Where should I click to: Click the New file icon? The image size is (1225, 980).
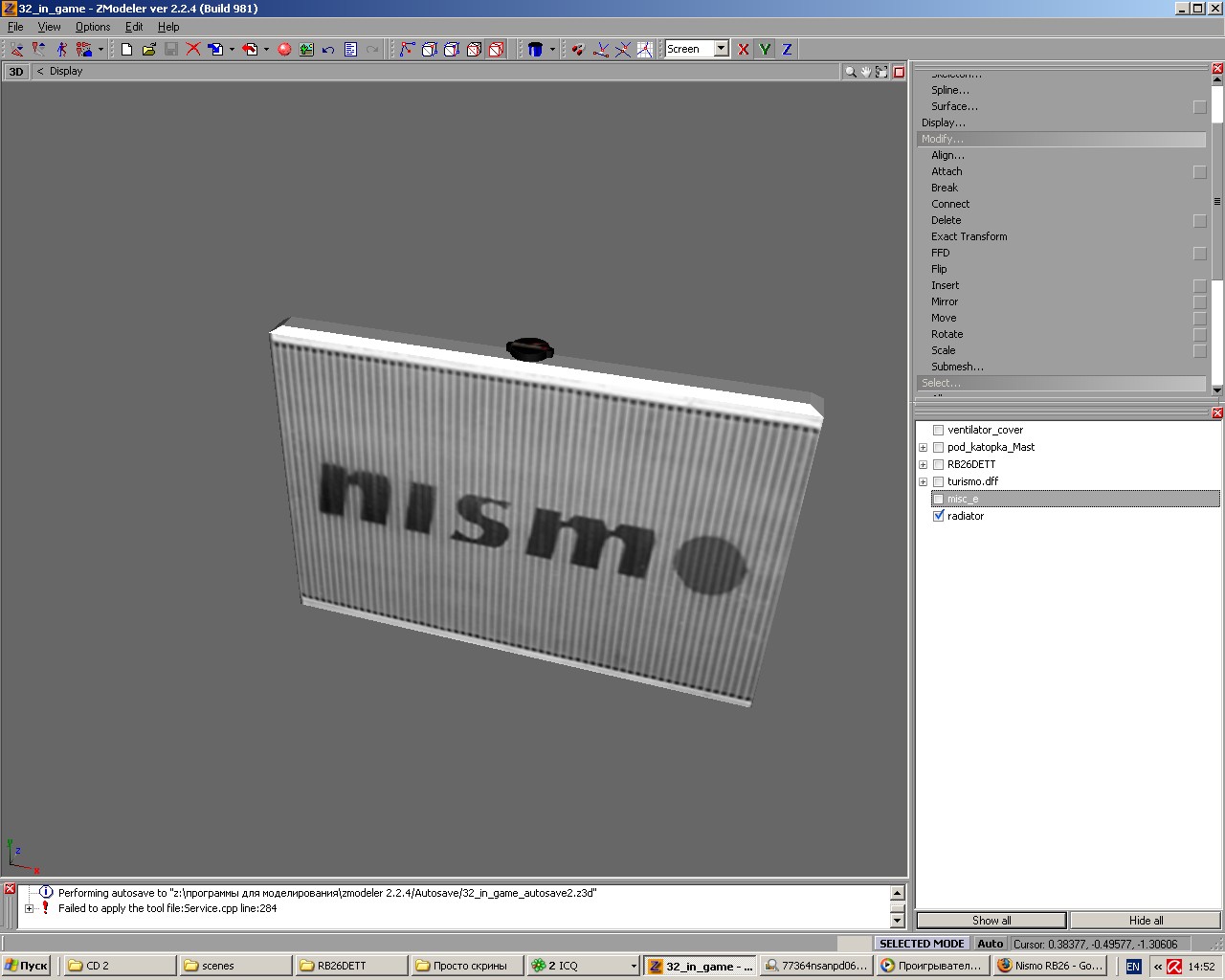pyautogui.click(x=126, y=49)
